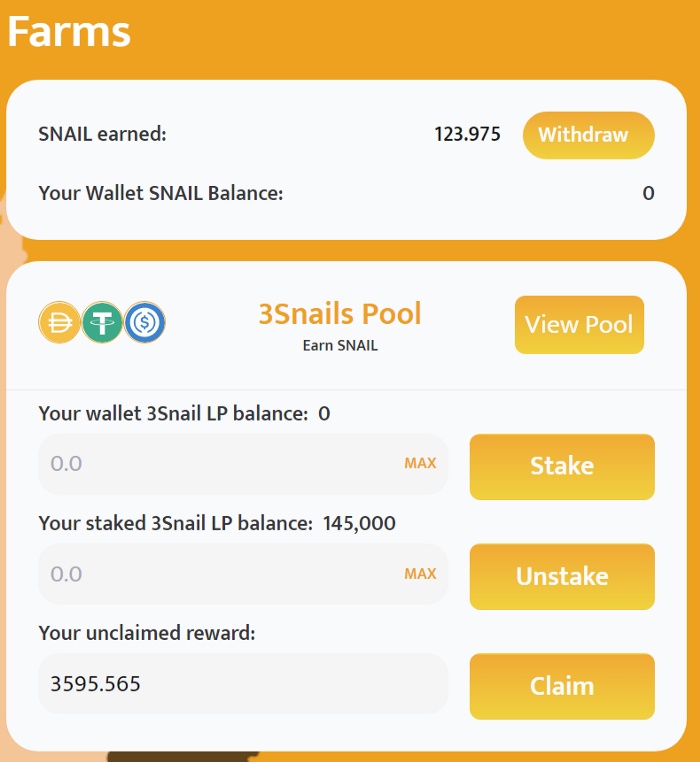Click the SNAIL earned label
This screenshot has width=700, height=762.
[102, 135]
